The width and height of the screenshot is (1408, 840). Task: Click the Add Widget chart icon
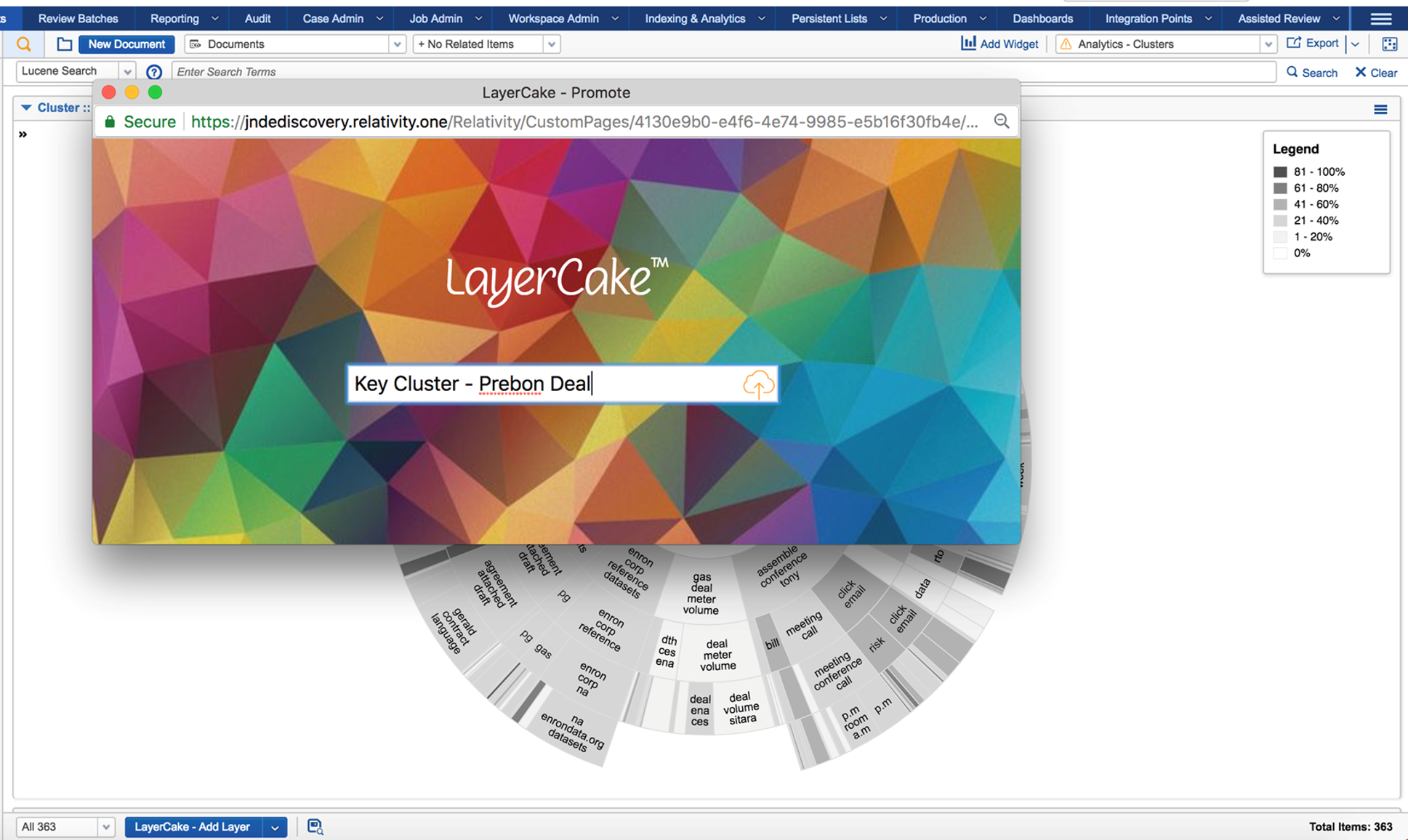point(968,44)
